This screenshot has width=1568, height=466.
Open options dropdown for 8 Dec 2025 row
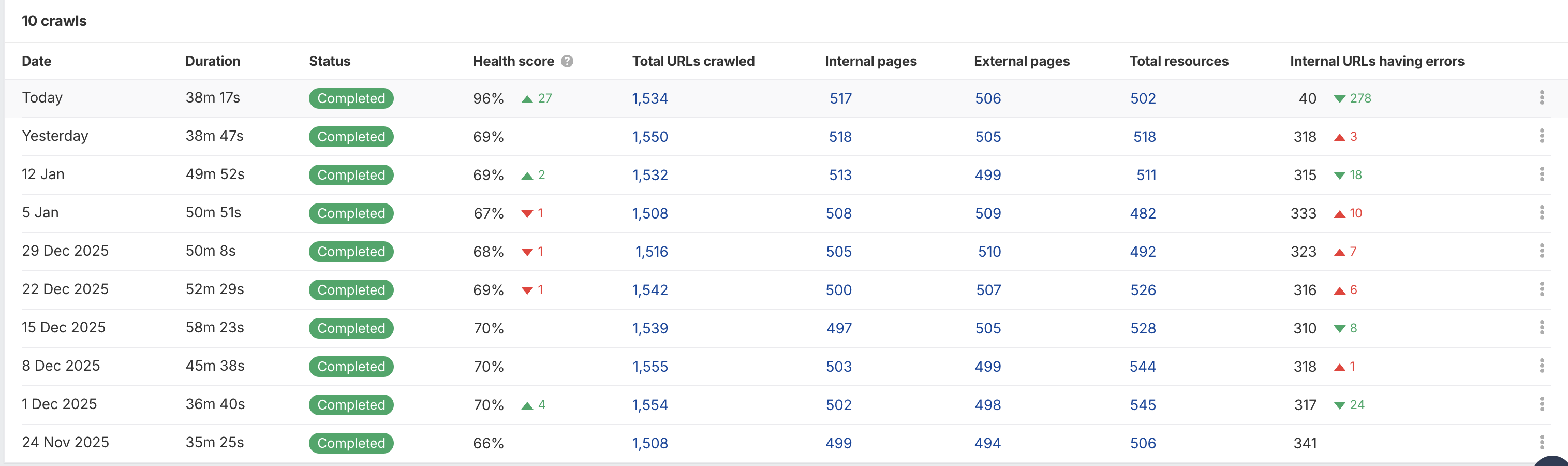click(1542, 366)
